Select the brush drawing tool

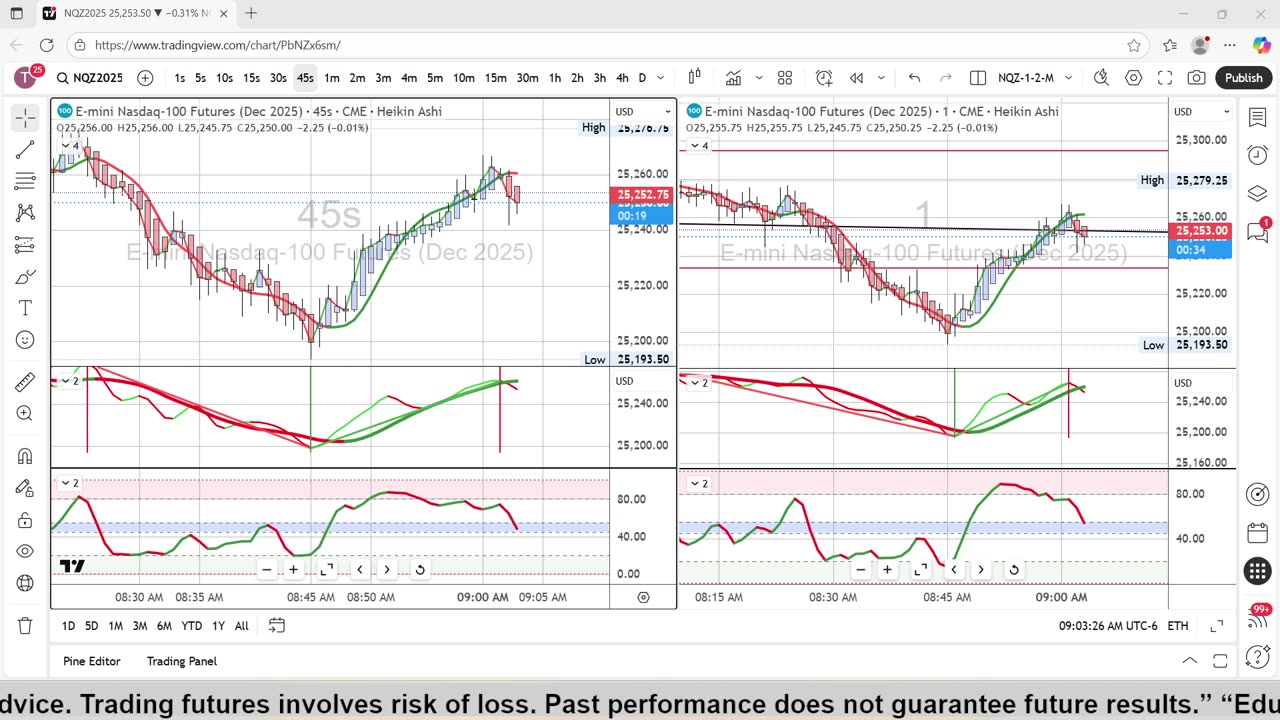click(25, 276)
